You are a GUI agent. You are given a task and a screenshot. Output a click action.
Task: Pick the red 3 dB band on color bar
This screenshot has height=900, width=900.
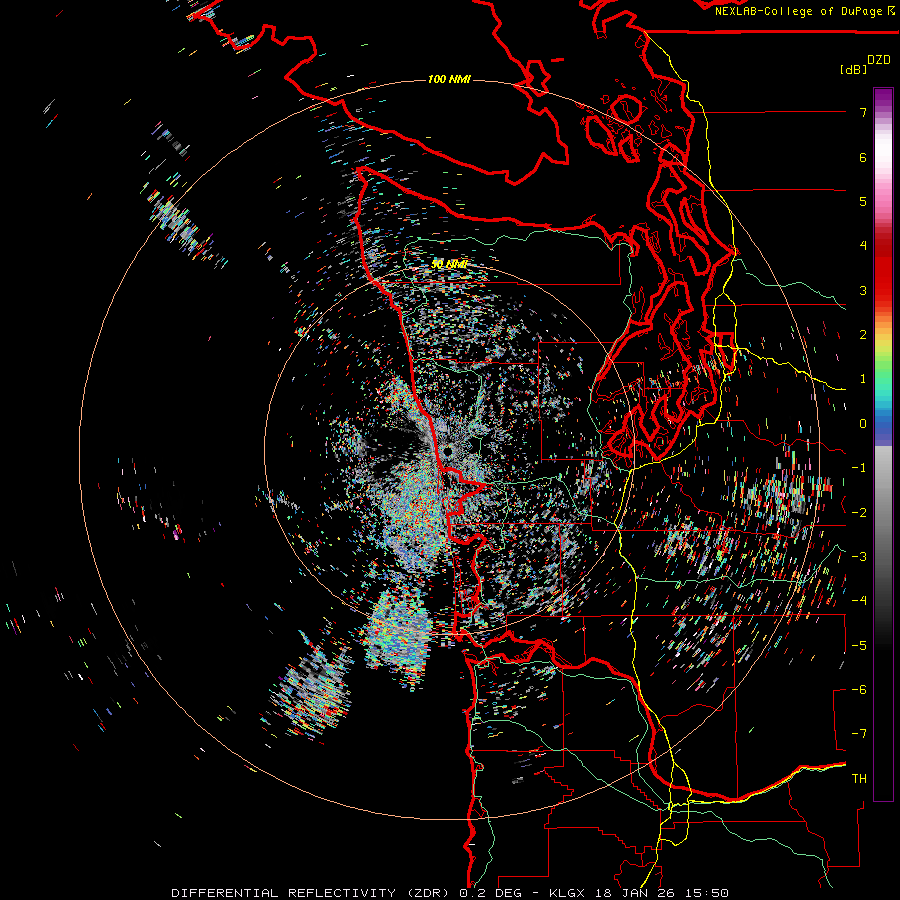click(883, 290)
